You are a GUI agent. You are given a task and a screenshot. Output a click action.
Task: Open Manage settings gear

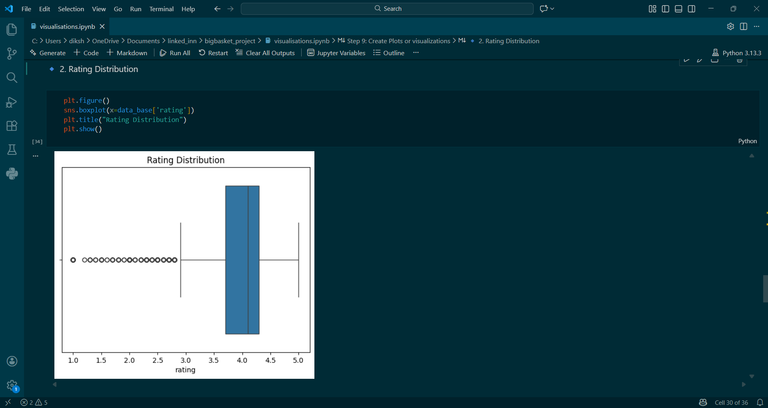click(x=12, y=385)
